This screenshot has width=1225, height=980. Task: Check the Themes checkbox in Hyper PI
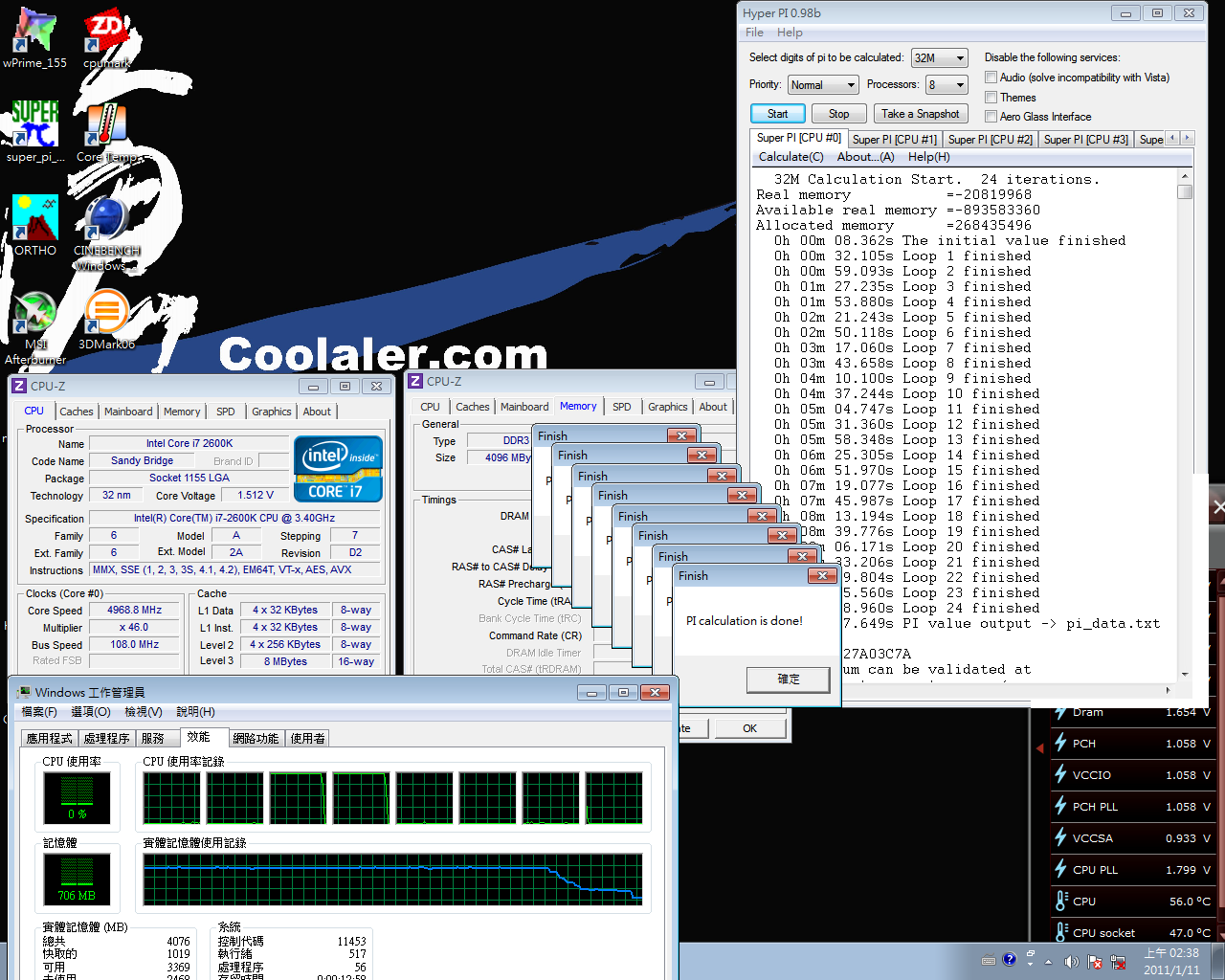click(x=991, y=97)
